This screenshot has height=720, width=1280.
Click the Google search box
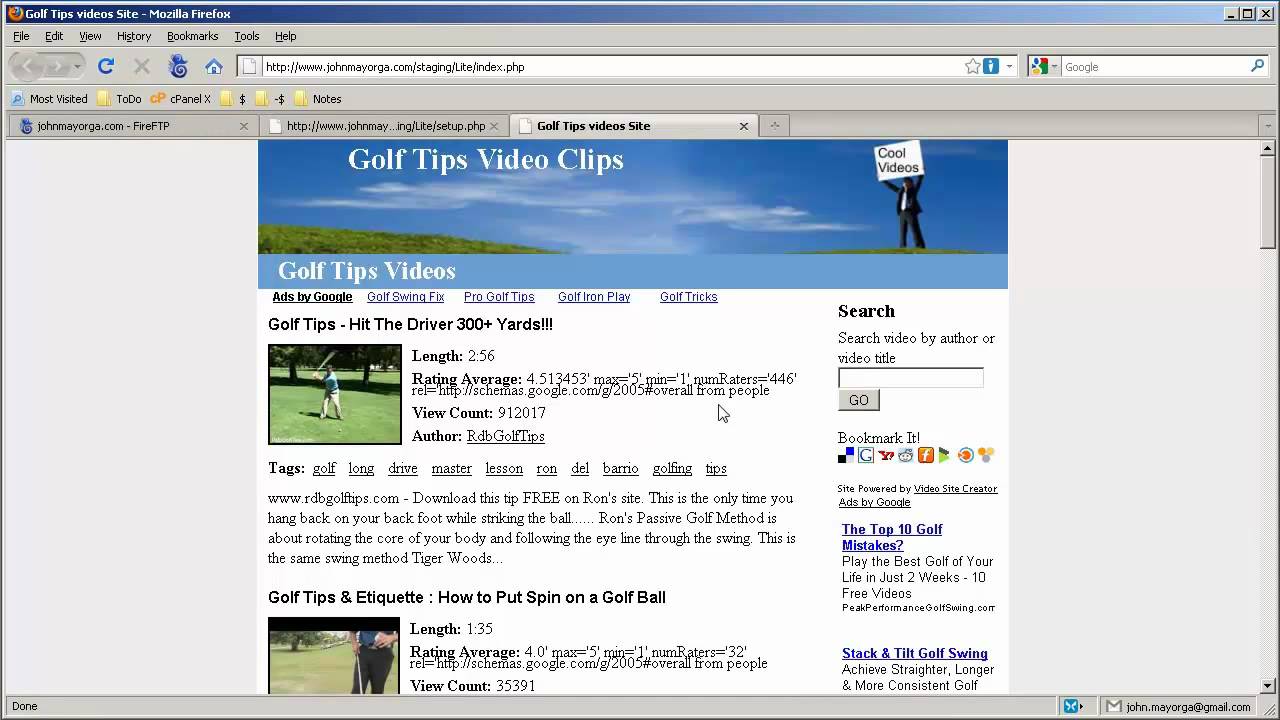pyautogui.click(x=1155, y=67)
